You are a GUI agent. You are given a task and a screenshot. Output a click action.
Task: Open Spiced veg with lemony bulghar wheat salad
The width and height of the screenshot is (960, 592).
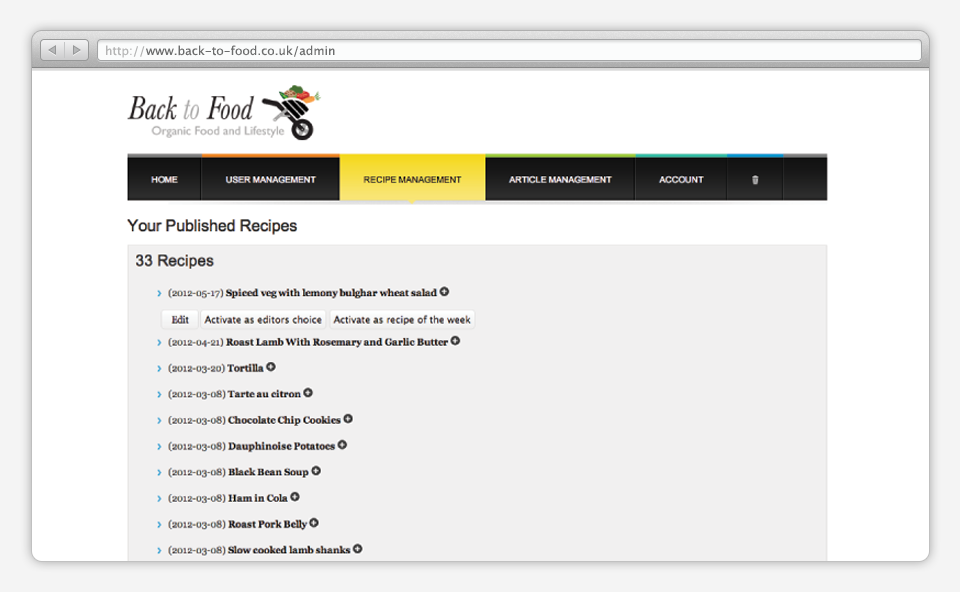tap(331, 293)
